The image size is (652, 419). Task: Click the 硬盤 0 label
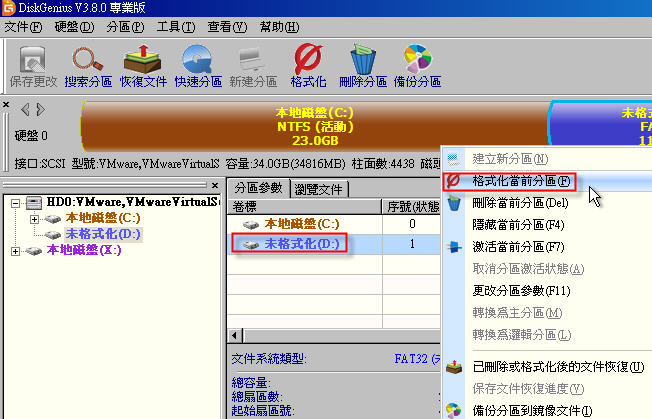coord(31,136)
